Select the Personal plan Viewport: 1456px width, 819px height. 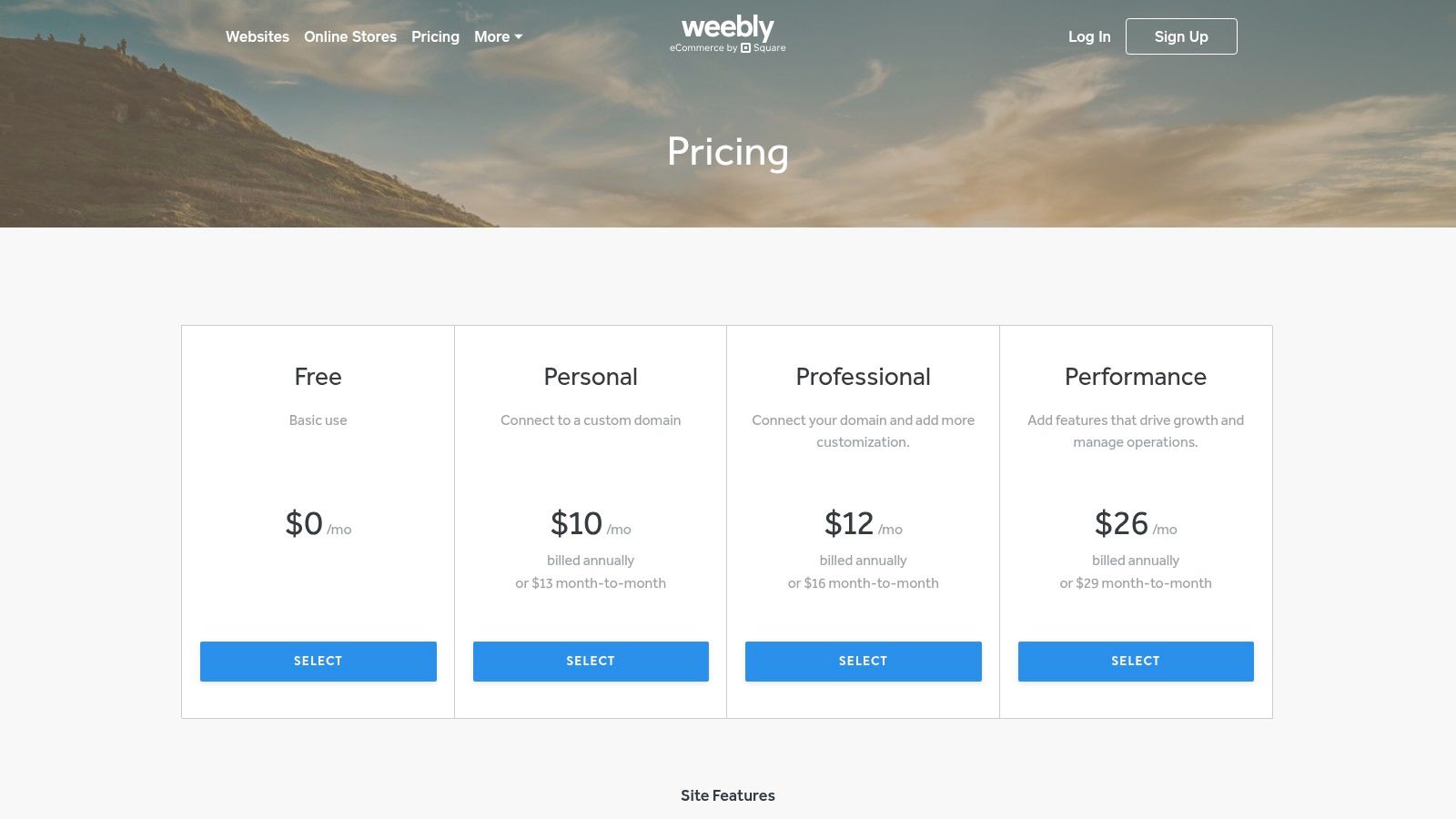[x=590, y=661]
